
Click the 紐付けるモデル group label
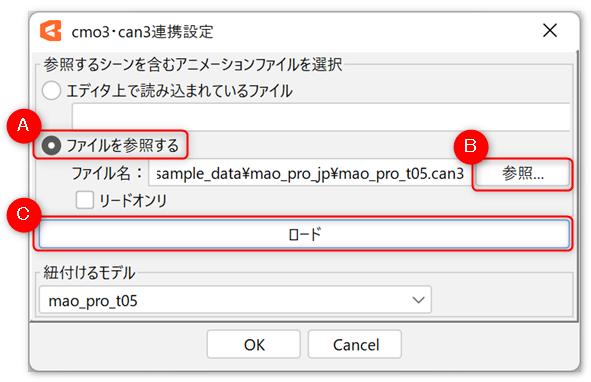pyautogui.click(x=89, y=272)
